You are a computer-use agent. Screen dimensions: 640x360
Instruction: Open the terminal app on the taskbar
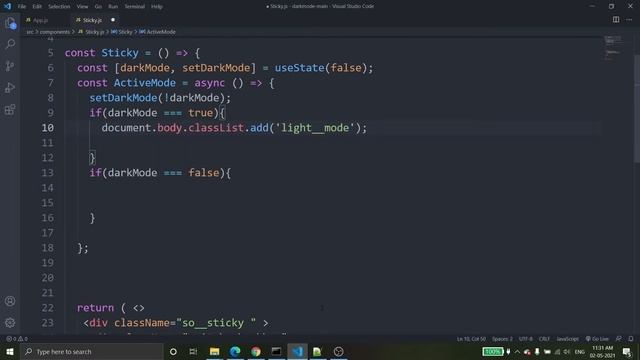[x=276, y=351]
